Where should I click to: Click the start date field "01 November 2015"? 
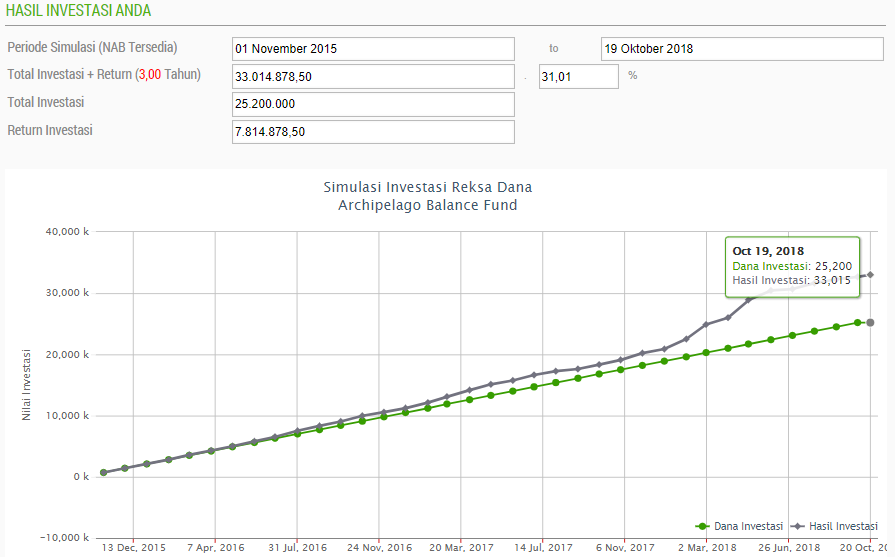(372, 48)
